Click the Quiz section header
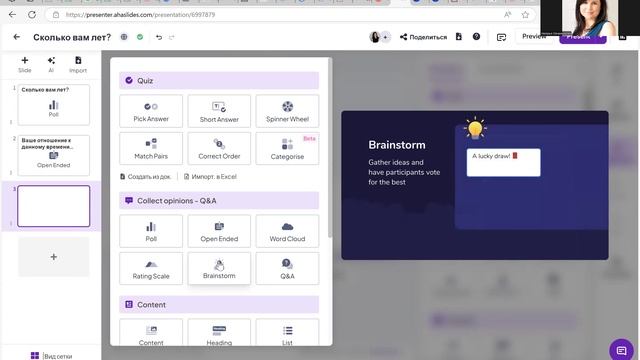This screenshot has width=640, height=360. [219, 80]
